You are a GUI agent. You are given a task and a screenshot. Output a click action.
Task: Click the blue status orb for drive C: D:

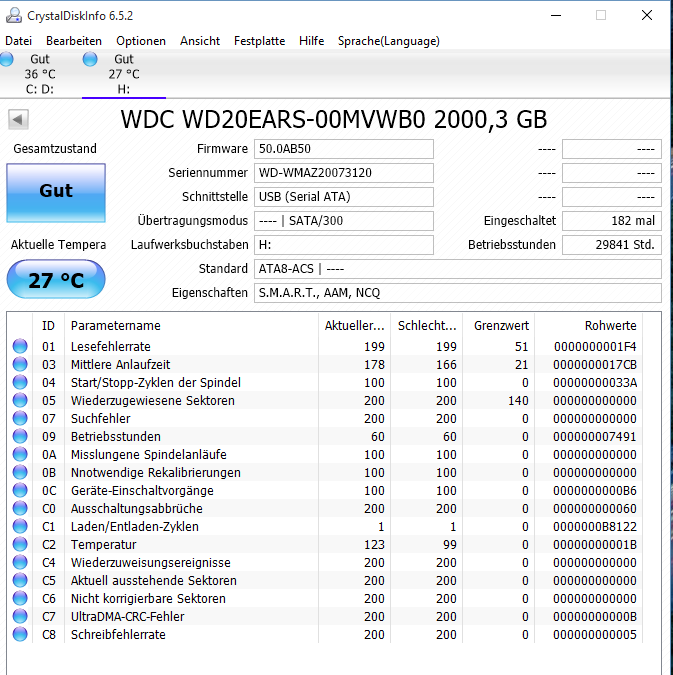(x=6, y=59)
